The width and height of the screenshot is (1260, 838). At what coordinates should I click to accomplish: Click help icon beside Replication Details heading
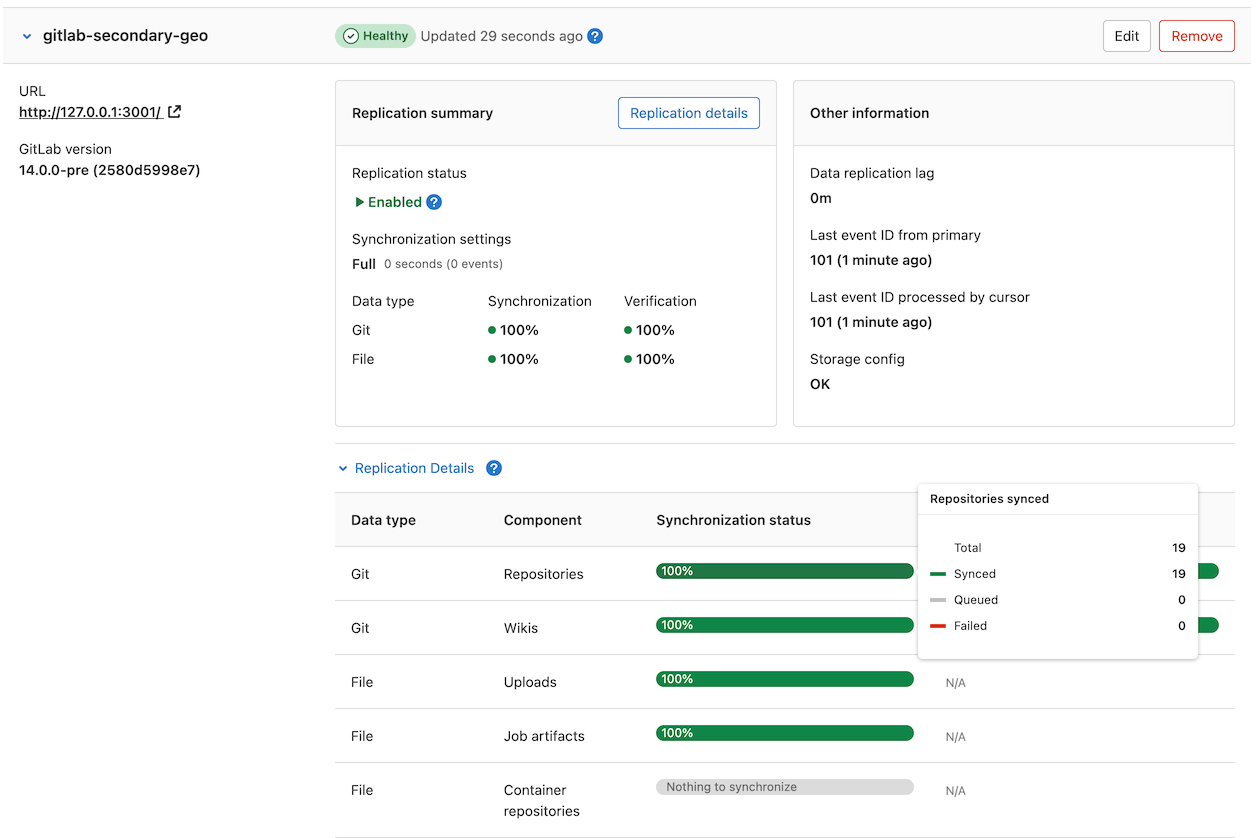pos(493,468)
